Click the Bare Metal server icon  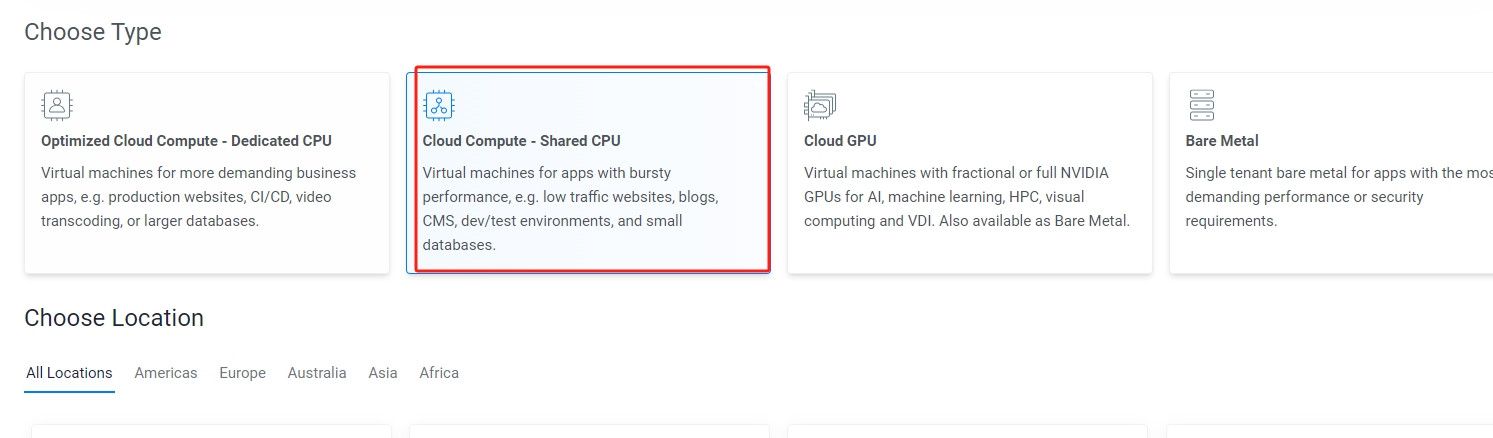1201,105
